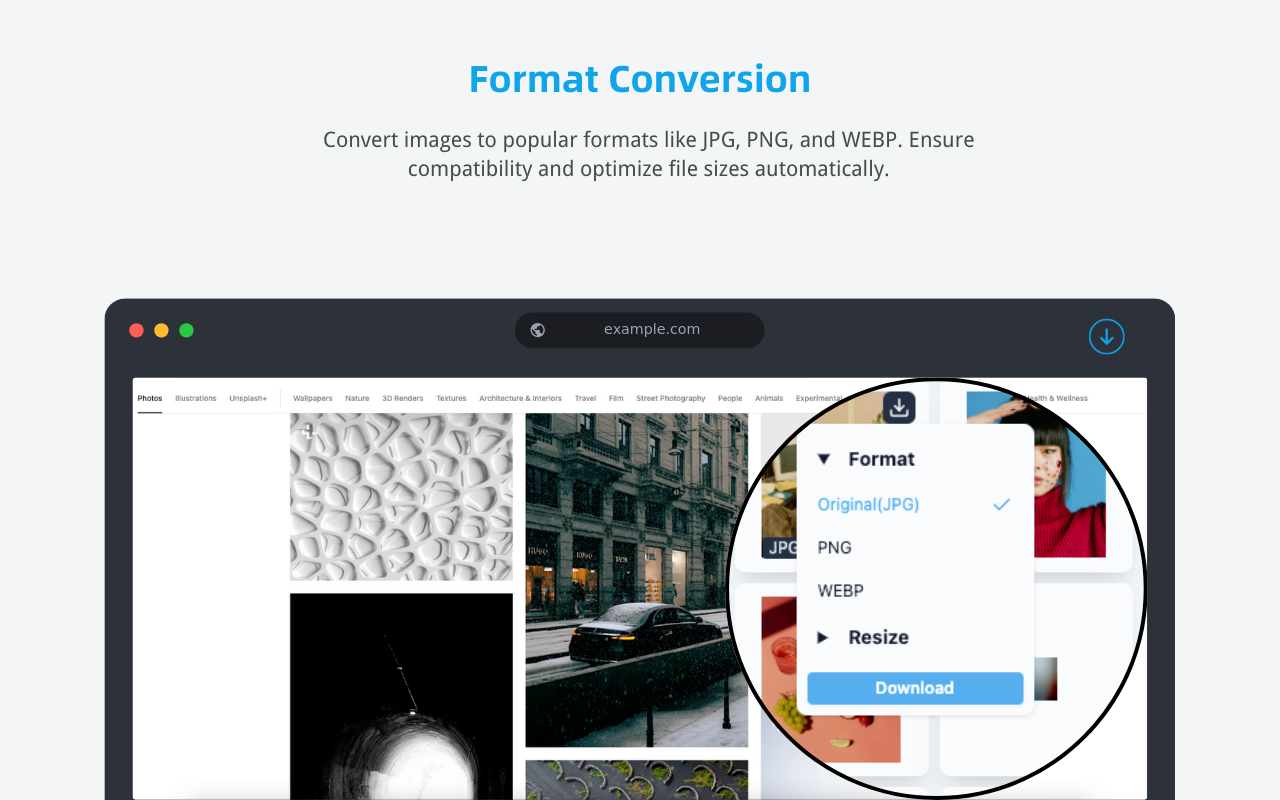The height and width of the screenshot is (800, 1280).
Task: Click the green traffic light window button
Action: tap(186, 330)
